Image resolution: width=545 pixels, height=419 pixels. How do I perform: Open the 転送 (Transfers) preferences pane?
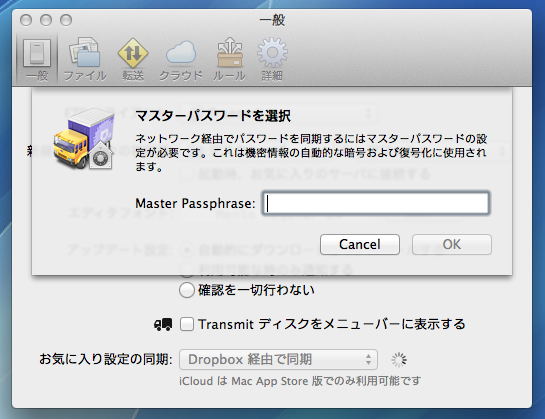point(133,59)
